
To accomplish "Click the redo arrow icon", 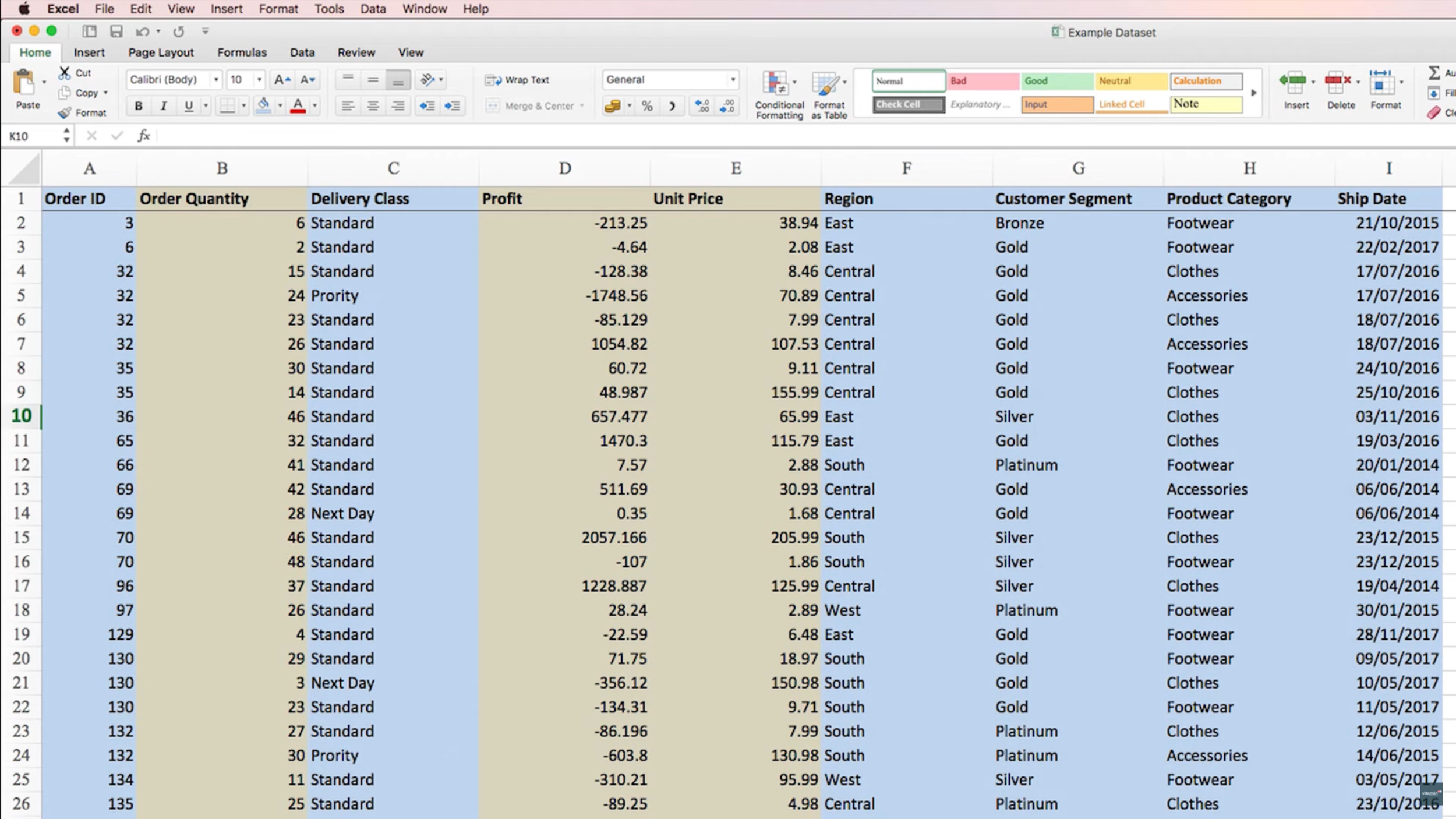I will [x=178, y=31].
